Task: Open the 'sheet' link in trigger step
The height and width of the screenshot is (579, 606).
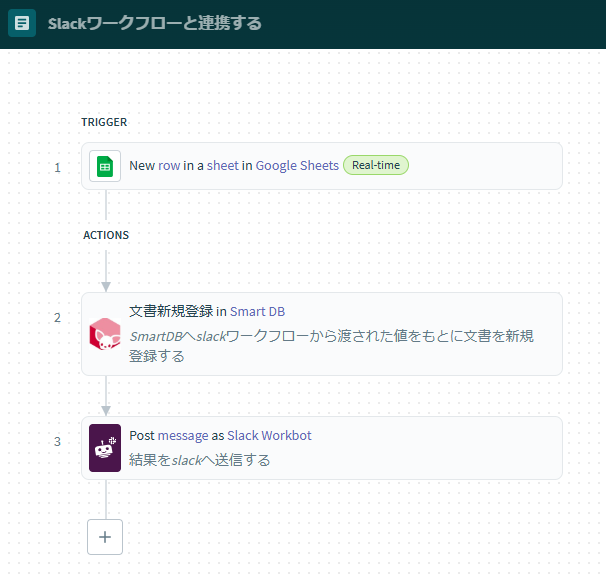Action: [x=223, y=166]
